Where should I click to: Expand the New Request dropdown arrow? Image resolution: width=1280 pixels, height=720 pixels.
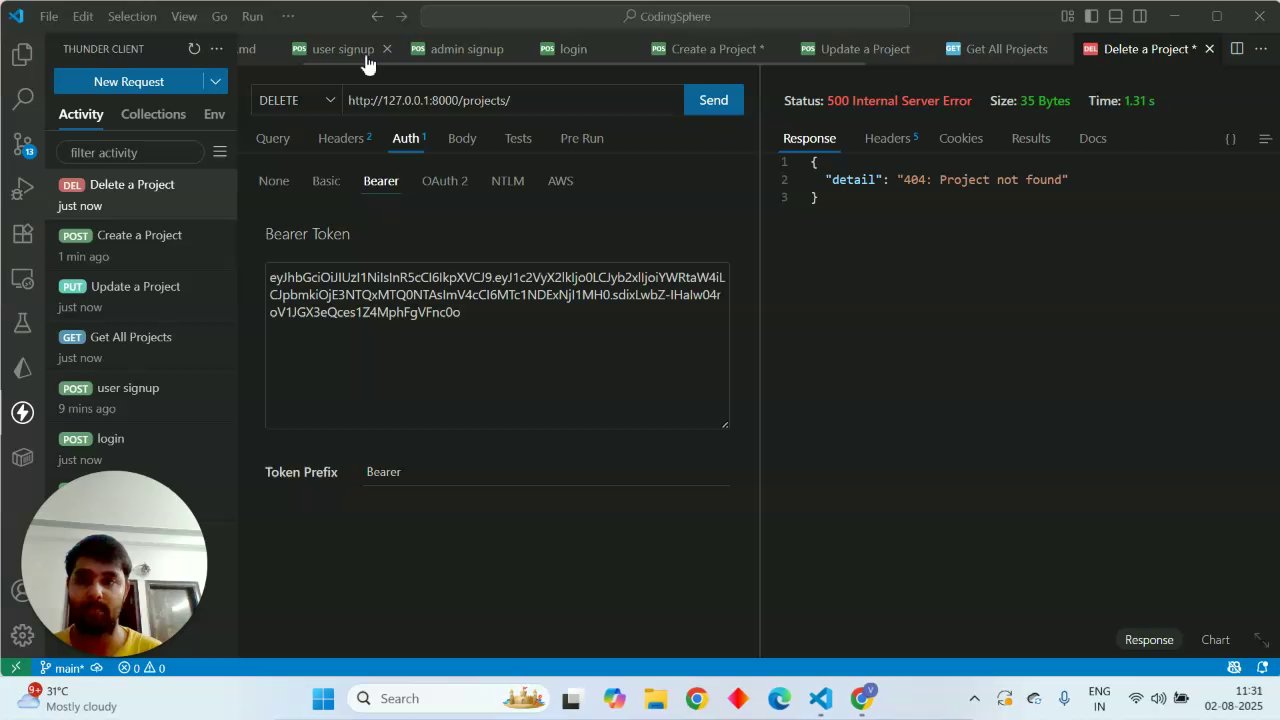(x=215, y=82)
